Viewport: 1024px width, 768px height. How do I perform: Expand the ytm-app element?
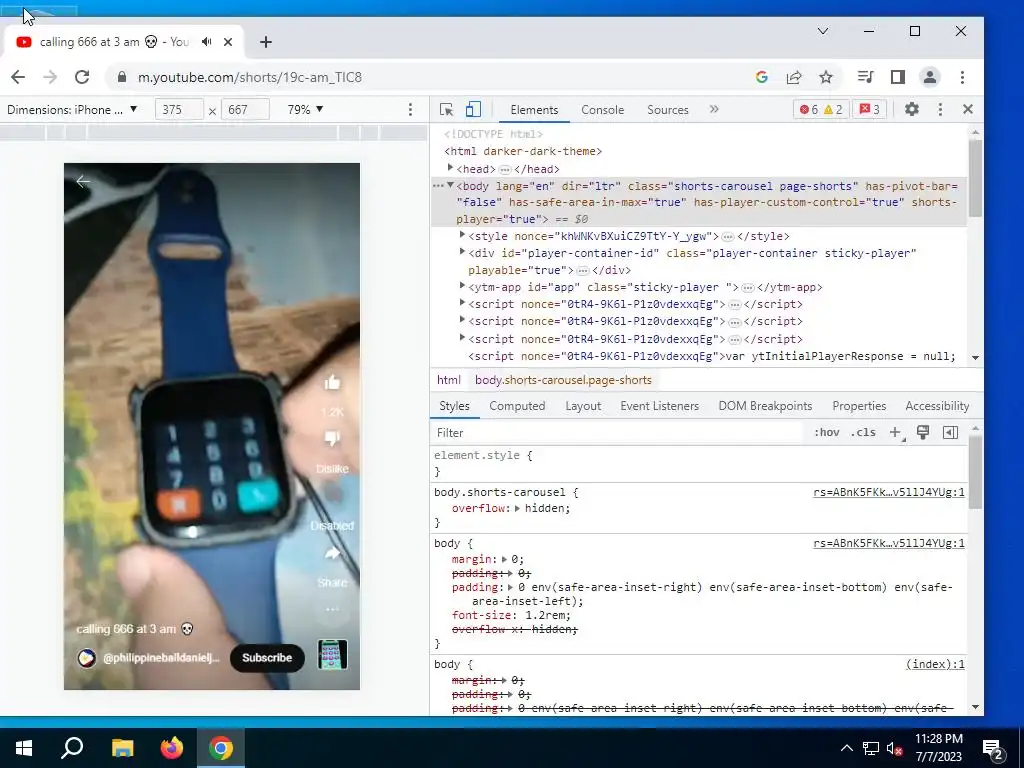pos(462,286)
